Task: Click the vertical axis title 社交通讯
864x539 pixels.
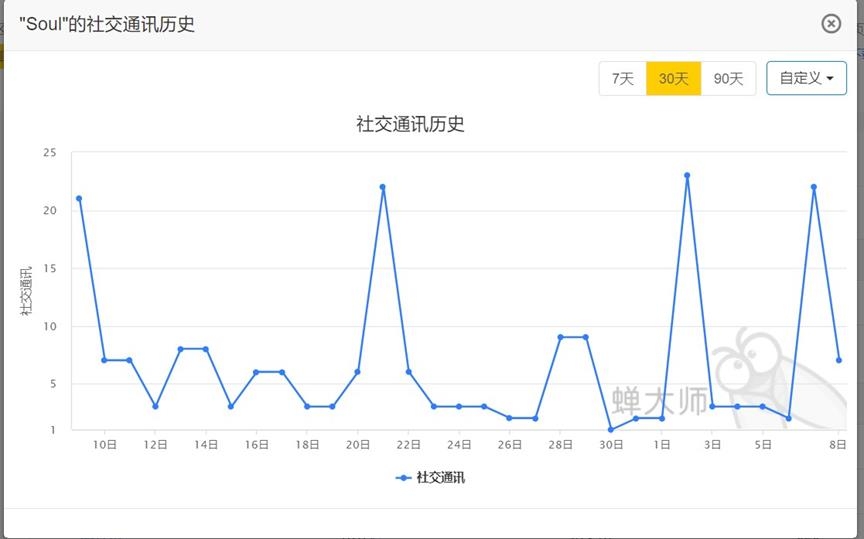Action: [26, 290]
